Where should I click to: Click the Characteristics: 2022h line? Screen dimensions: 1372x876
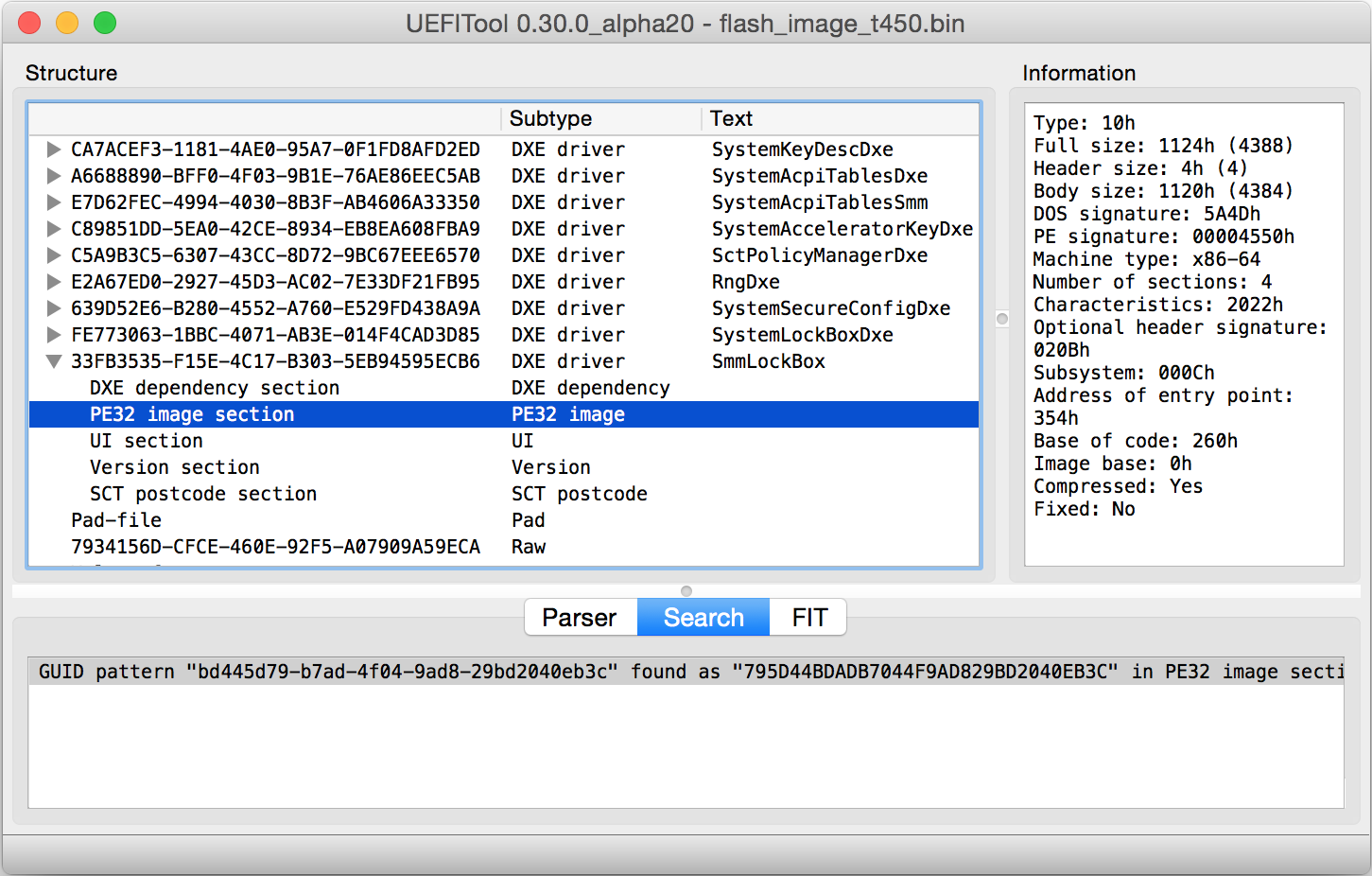click(1157, 305)
